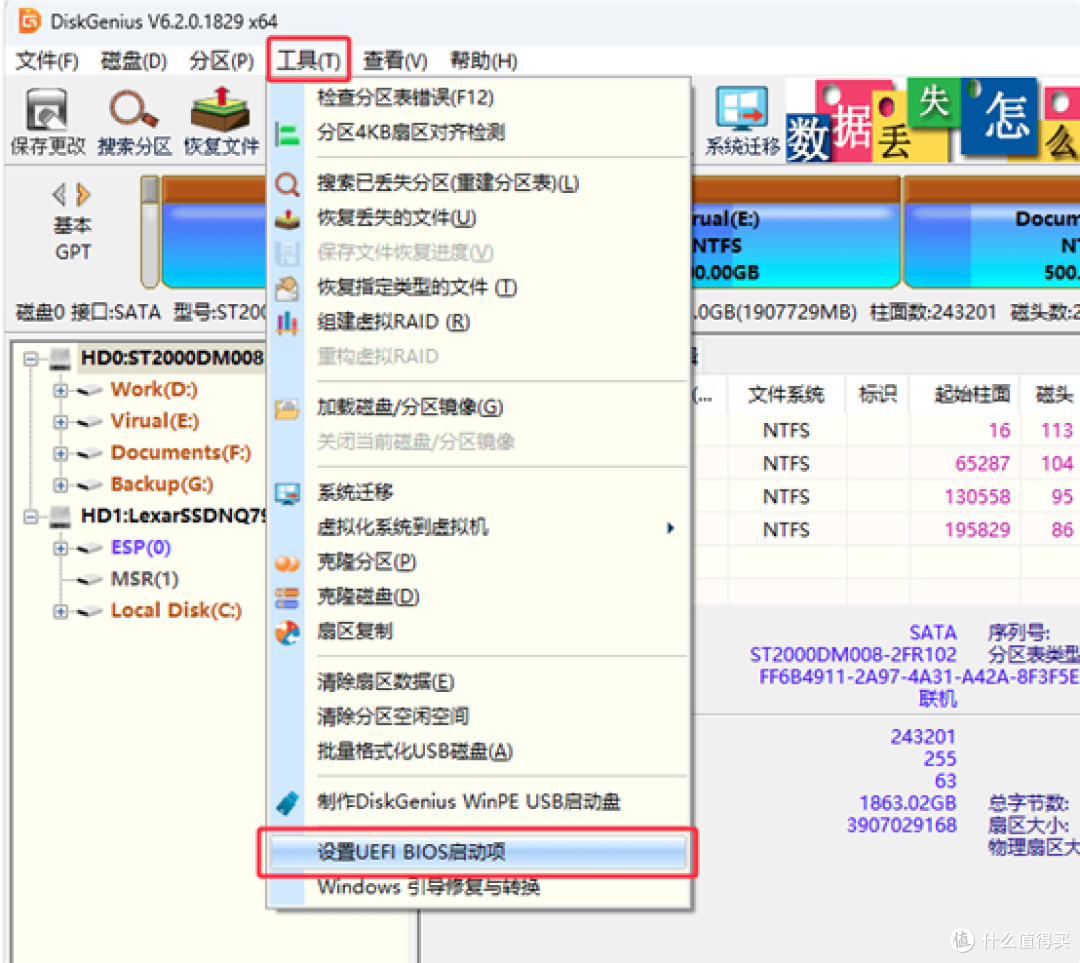This screenshot has width=1080, height=963.
Task: Open the 查看(V) menu
Action: (x=395, y=61)
